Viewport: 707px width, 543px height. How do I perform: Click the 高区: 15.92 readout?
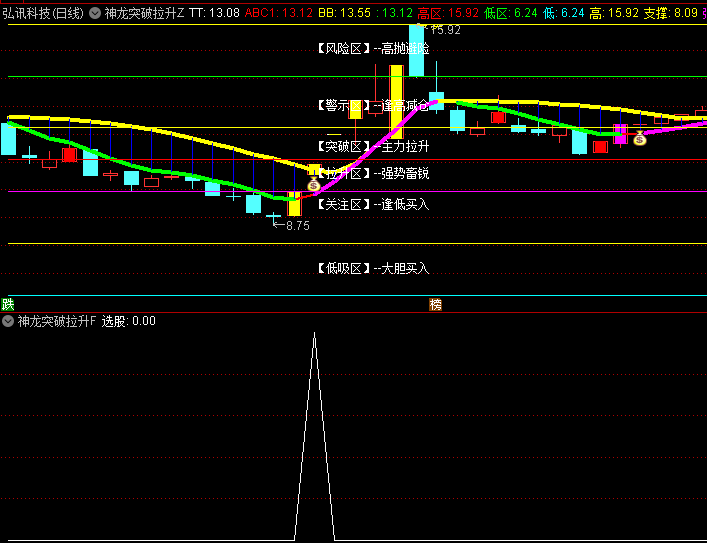448,13
